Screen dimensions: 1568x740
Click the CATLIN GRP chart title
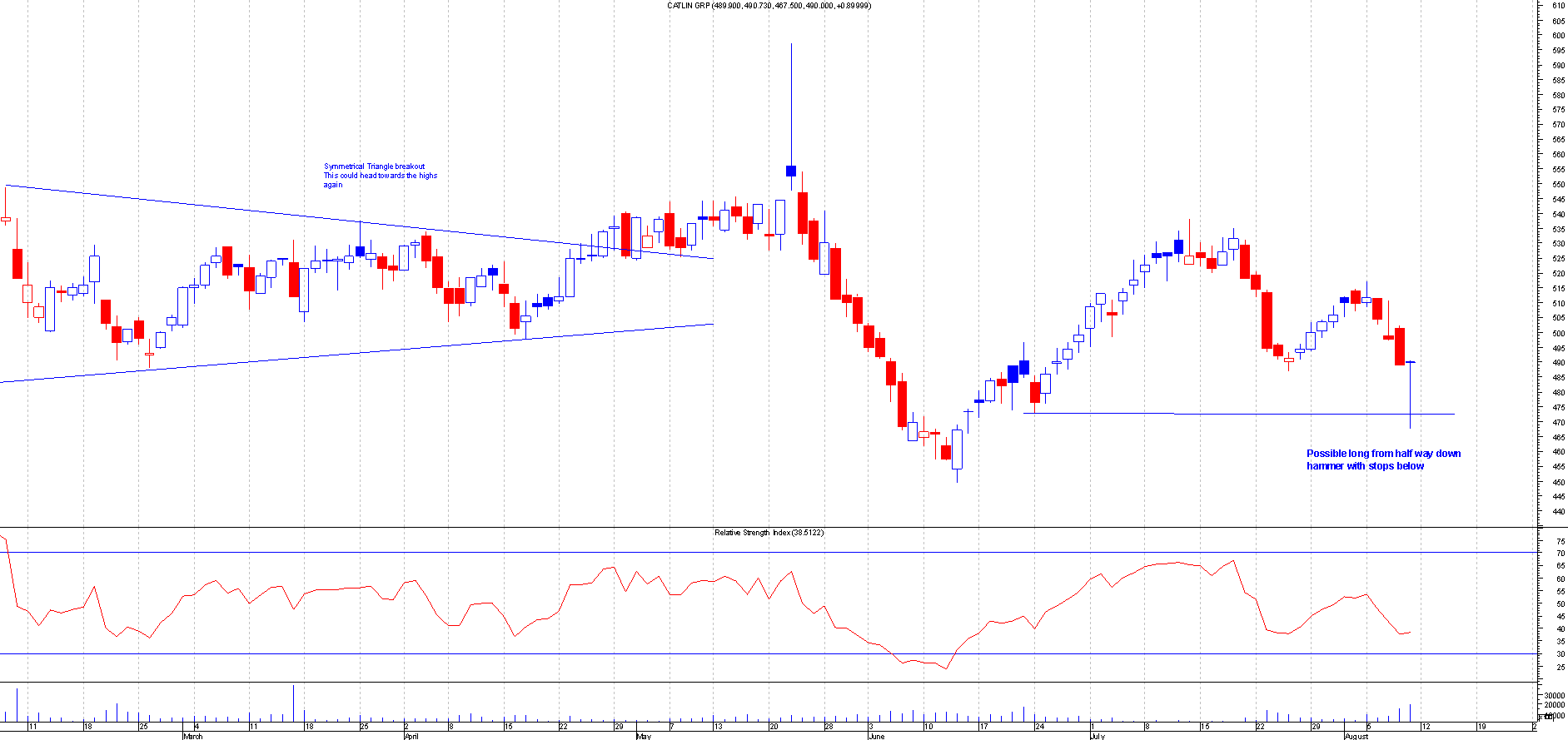[x=769, y=6]
